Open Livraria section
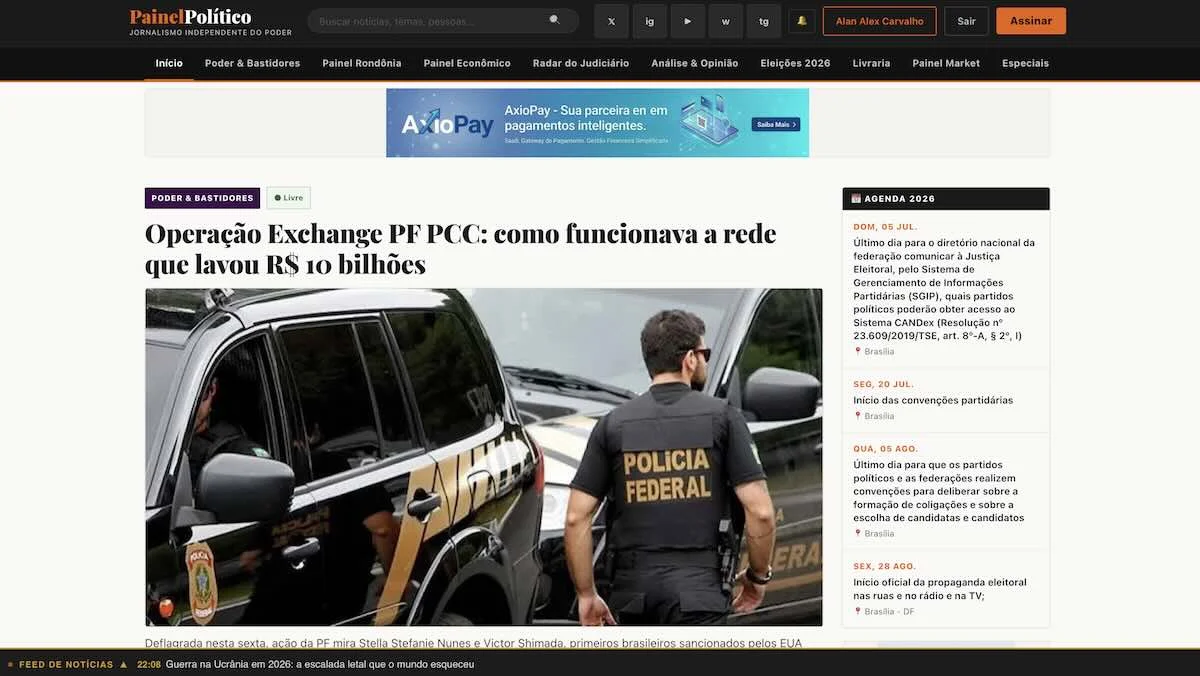 871,63
